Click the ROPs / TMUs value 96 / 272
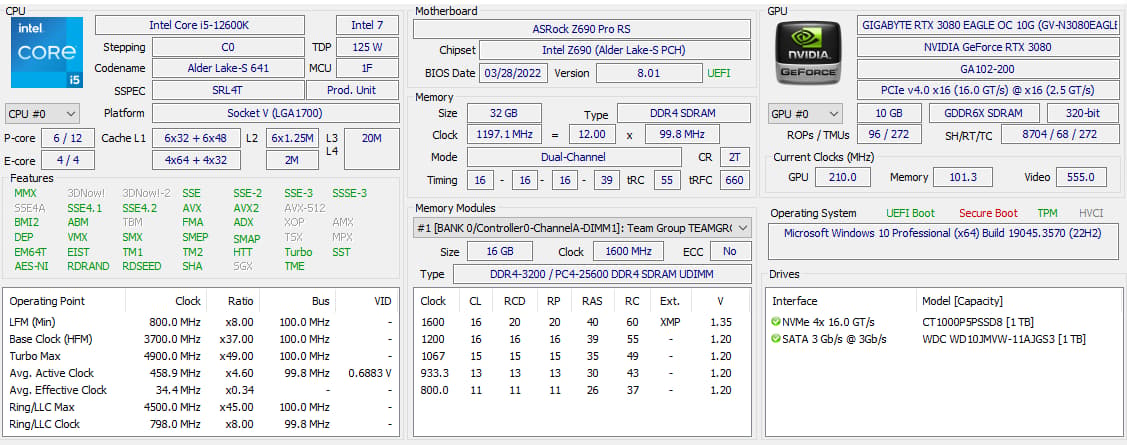Screen dimensions: 1127x445 tap(889, 134)
